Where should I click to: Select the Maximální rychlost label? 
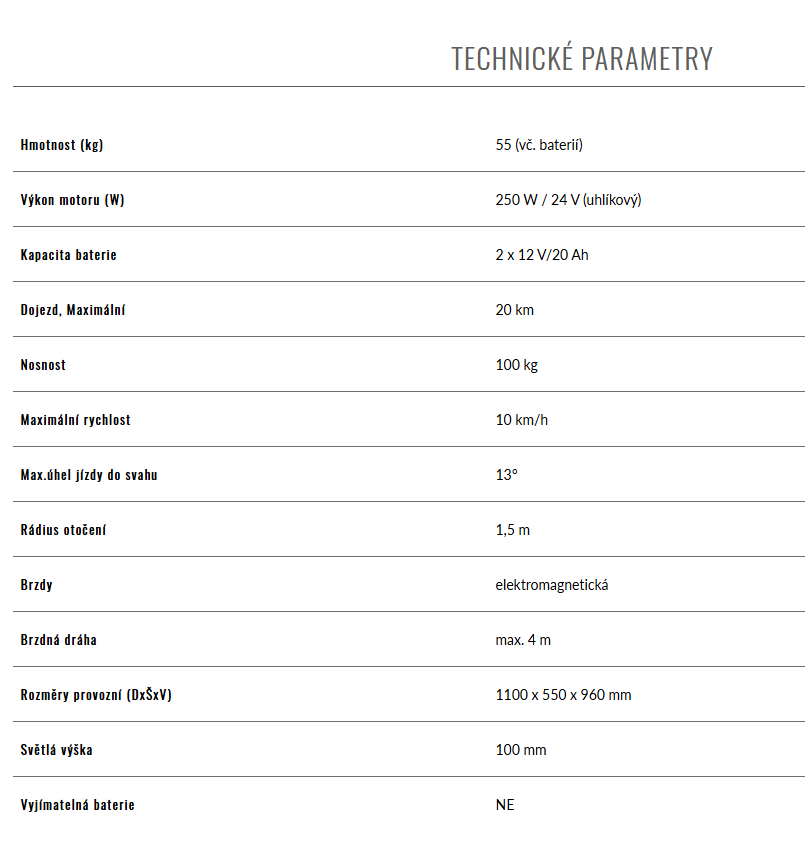(x=76, y=420)
